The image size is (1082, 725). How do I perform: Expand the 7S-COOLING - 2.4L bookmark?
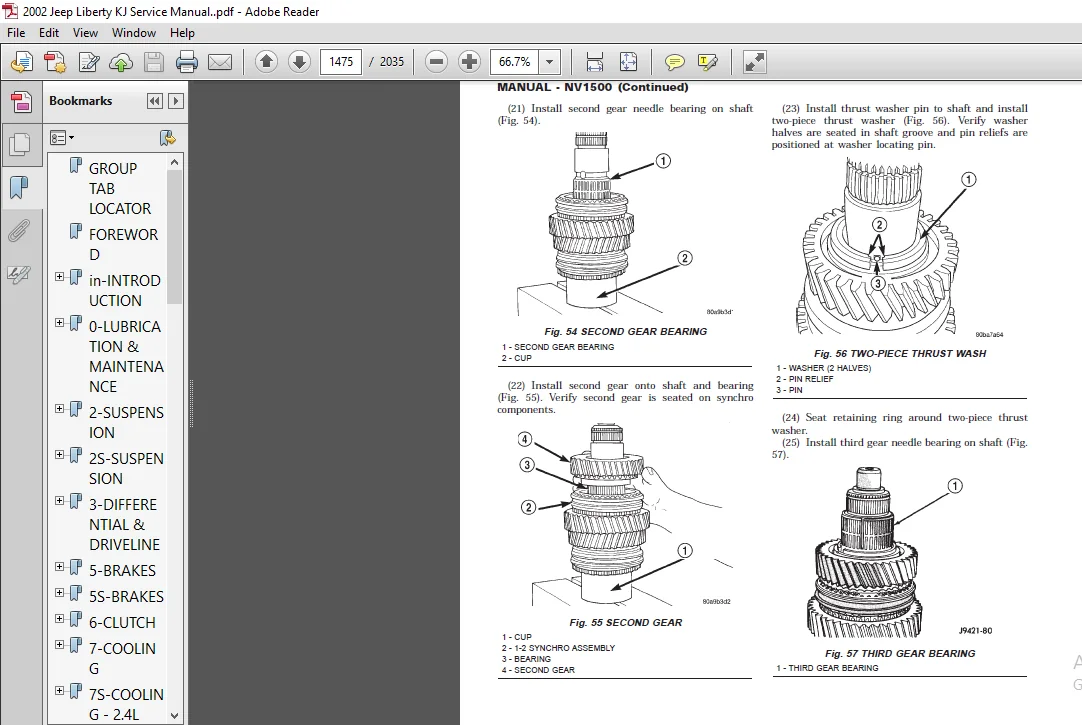pos(59,691)
